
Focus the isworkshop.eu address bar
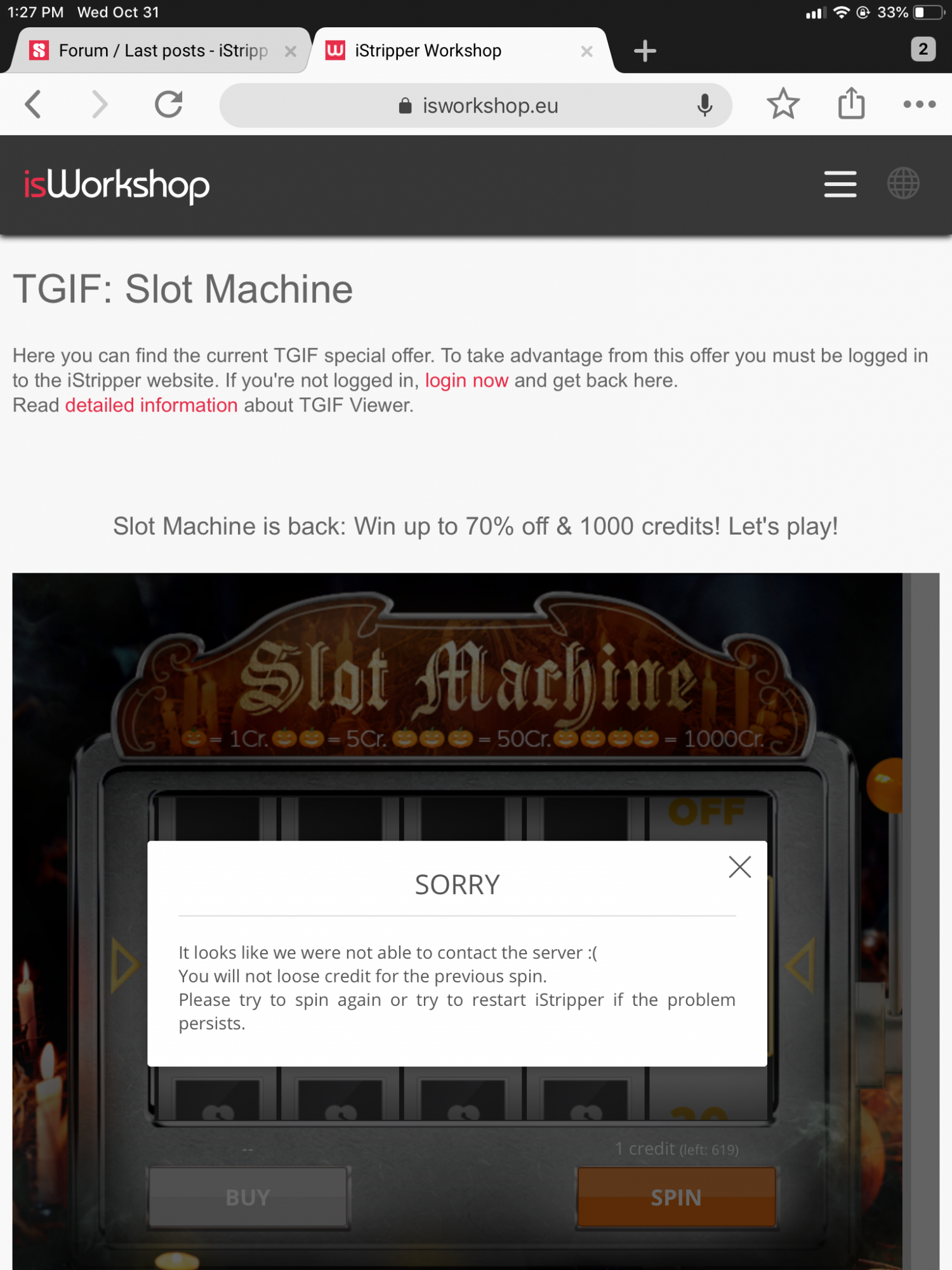[476, 105]
